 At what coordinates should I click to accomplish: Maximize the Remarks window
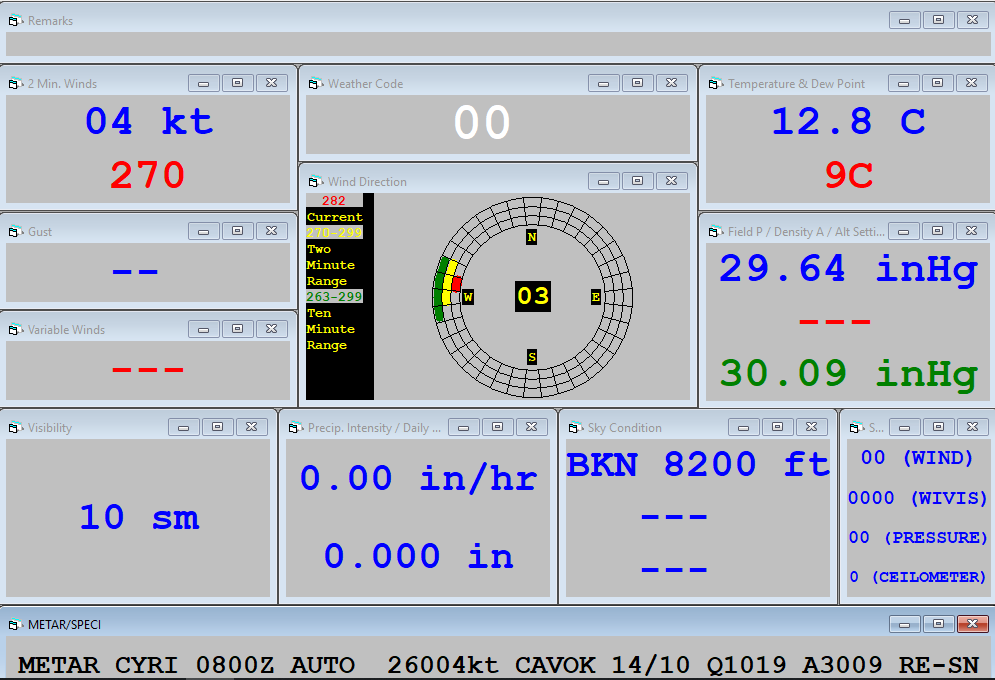(x=938, y=20)
